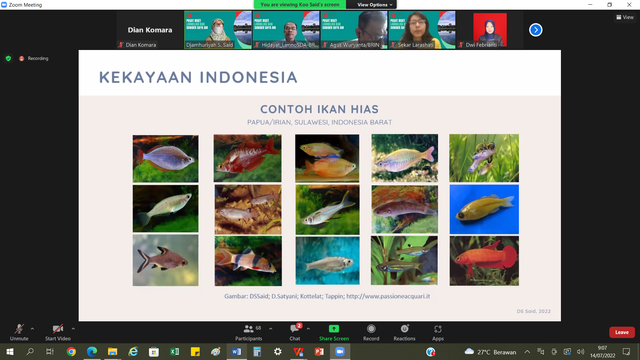Click the 'KEKAYAAN INDONESIA' slide title
This screenshot has width=640, height=360.
click(198, 78)
